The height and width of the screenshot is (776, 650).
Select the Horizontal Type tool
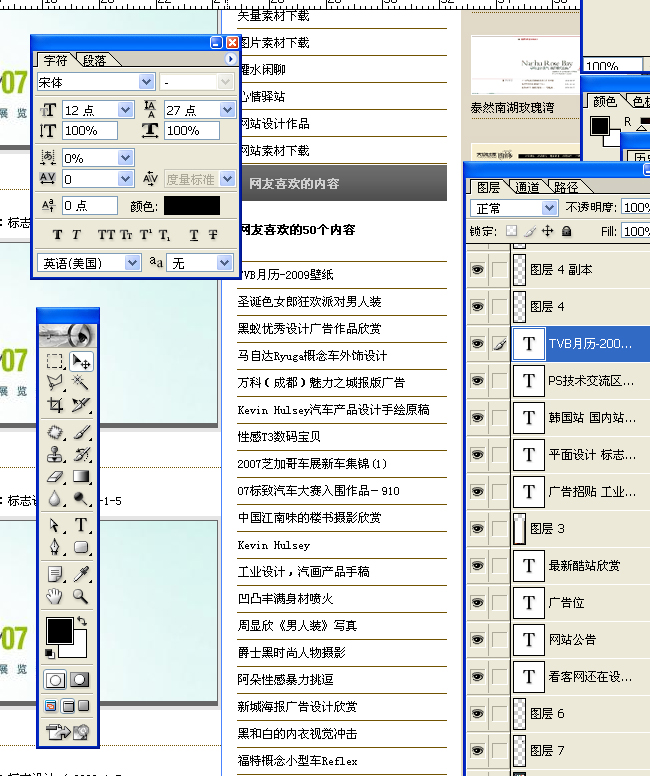click(81, 525)
